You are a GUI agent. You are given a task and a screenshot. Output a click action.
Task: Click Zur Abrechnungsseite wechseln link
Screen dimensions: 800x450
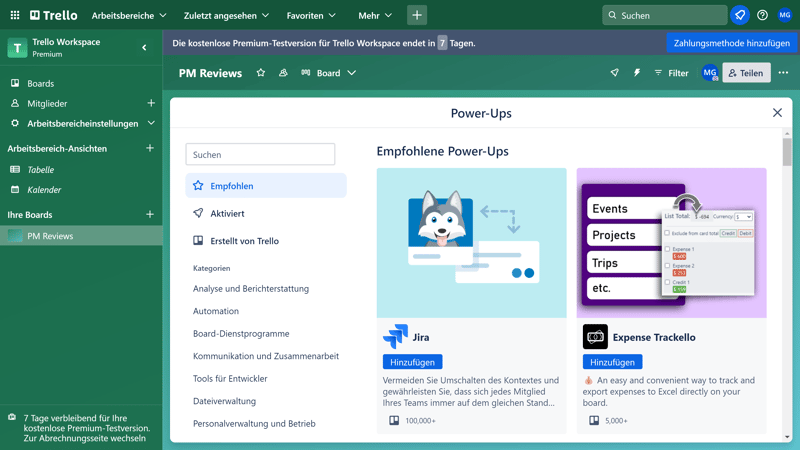tap(84, 438)
